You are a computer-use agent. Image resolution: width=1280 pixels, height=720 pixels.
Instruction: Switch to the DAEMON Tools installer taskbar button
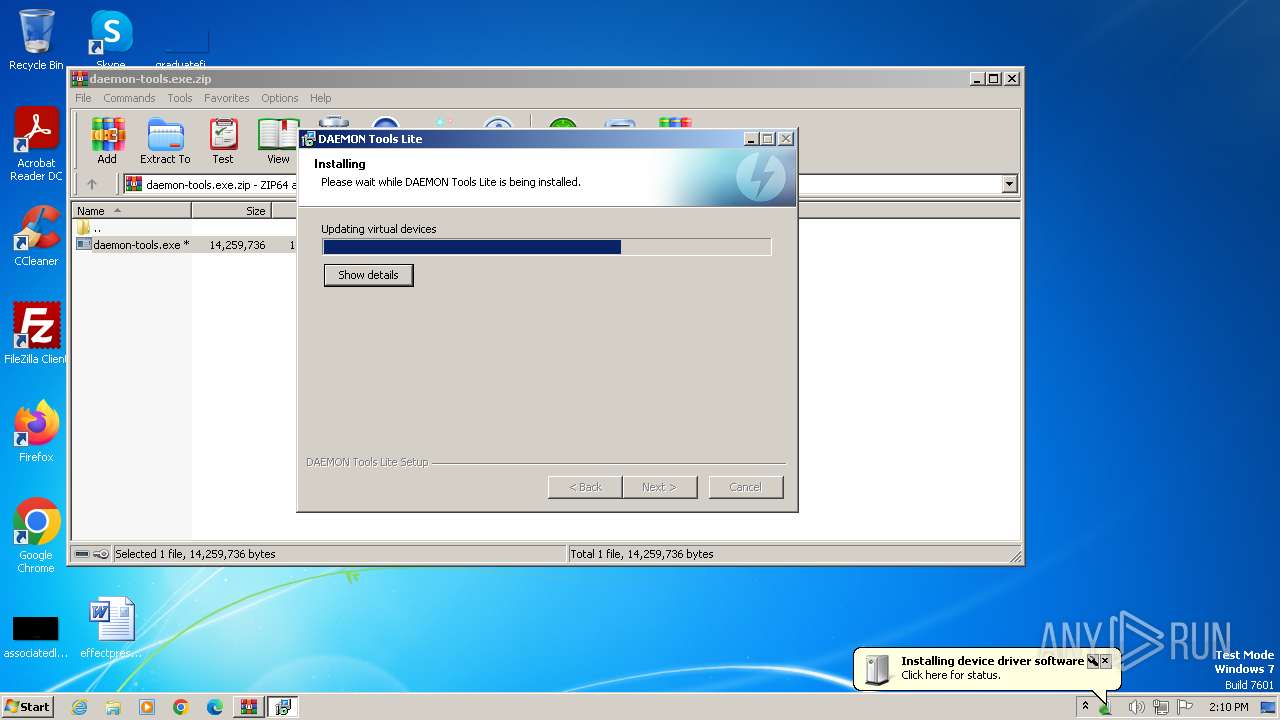point(283,707)
